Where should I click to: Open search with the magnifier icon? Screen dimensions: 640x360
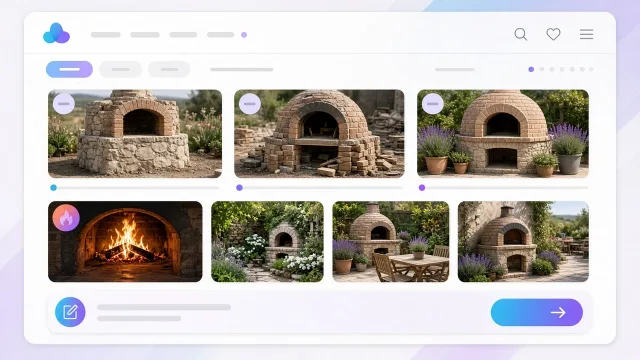coord(520,34)
